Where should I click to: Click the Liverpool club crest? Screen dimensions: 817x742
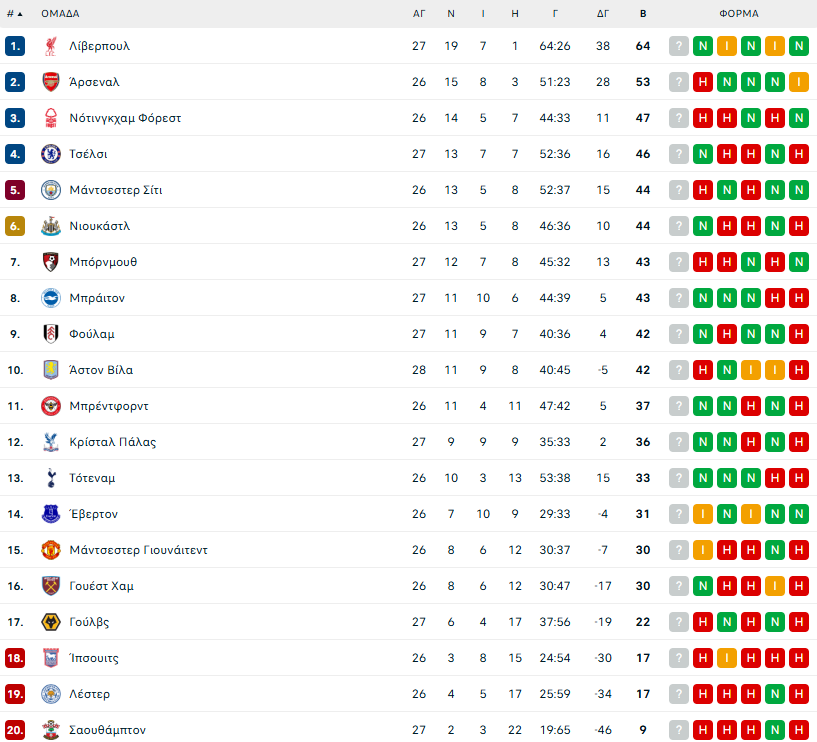[x=51, y=46]
